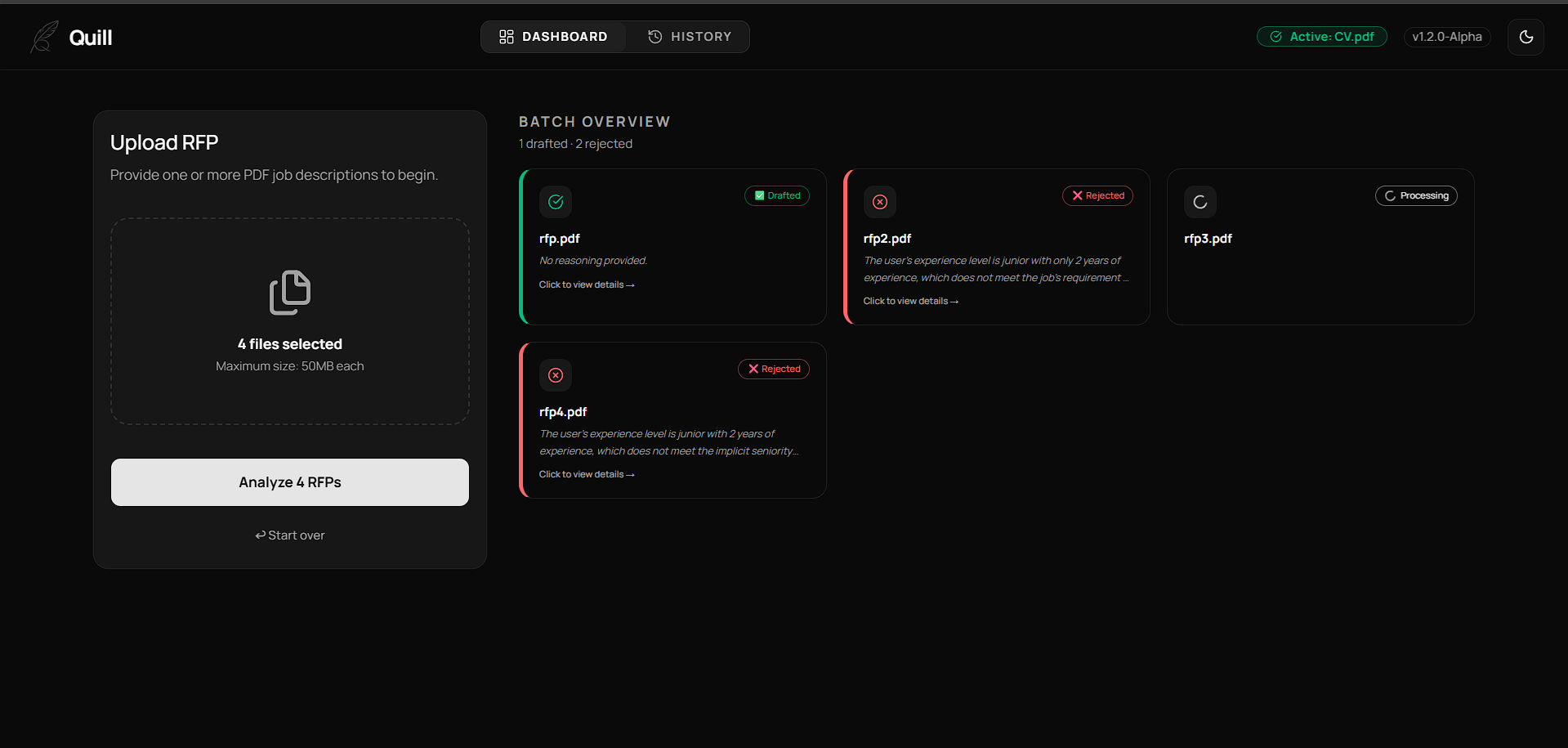The height and width of the screenshot is (748, 1568).
Task: Click the Batch Overview heading
Action: [x=595, y=122]
